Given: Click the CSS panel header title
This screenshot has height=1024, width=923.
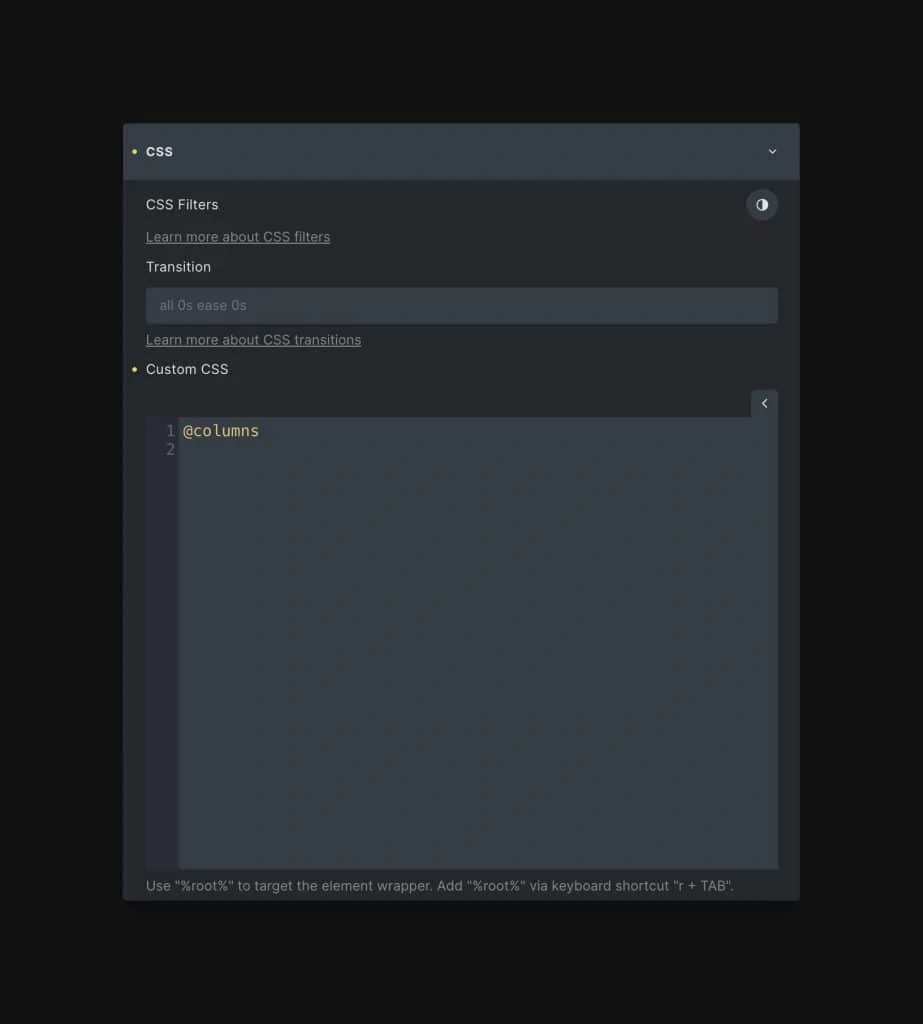Looking at the screenshot, I should [159, 152].
